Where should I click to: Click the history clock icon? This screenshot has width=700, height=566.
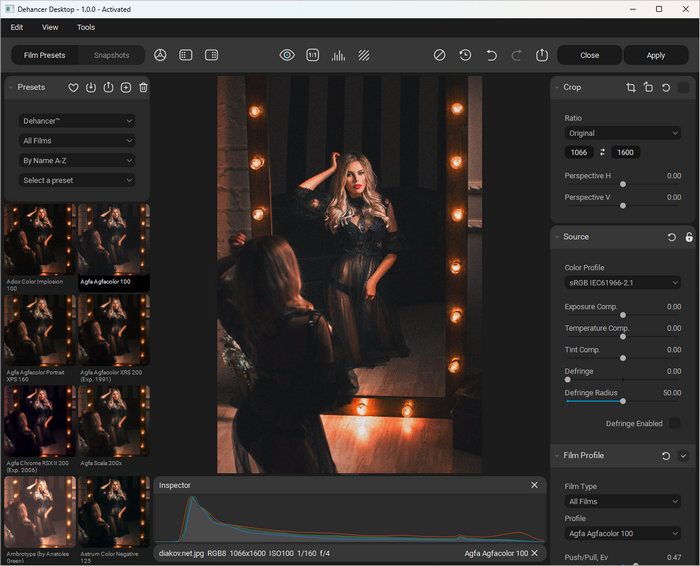pyautogui.click(x=466, y=55)
